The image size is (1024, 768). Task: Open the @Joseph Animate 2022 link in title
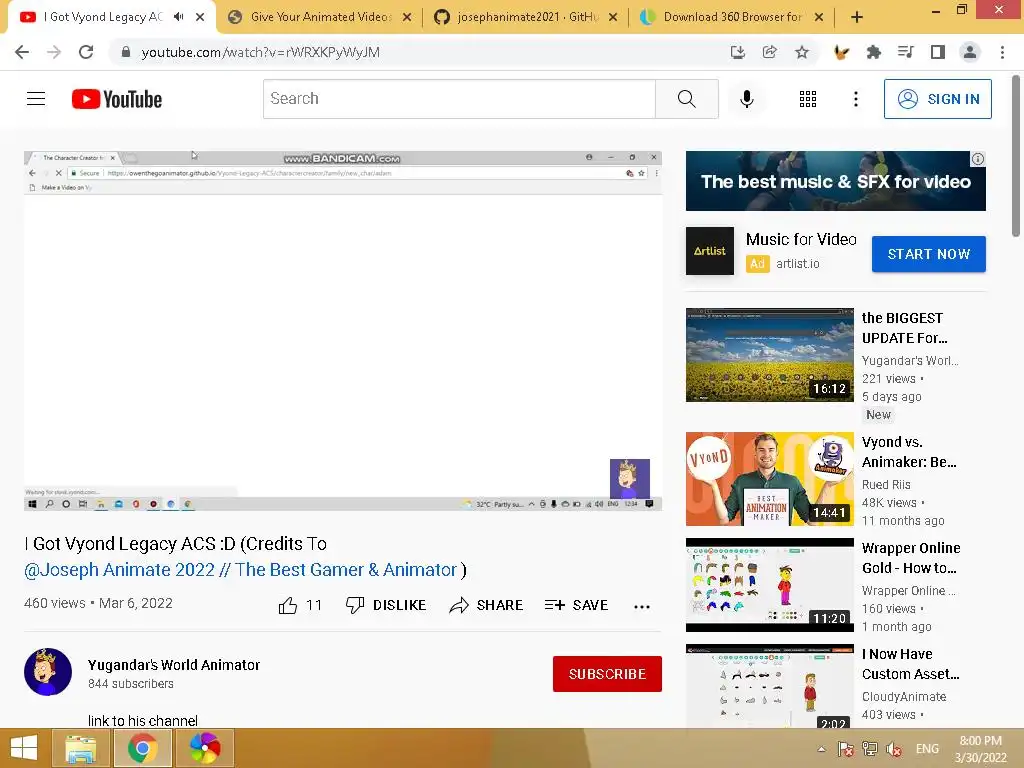point(240,570)
